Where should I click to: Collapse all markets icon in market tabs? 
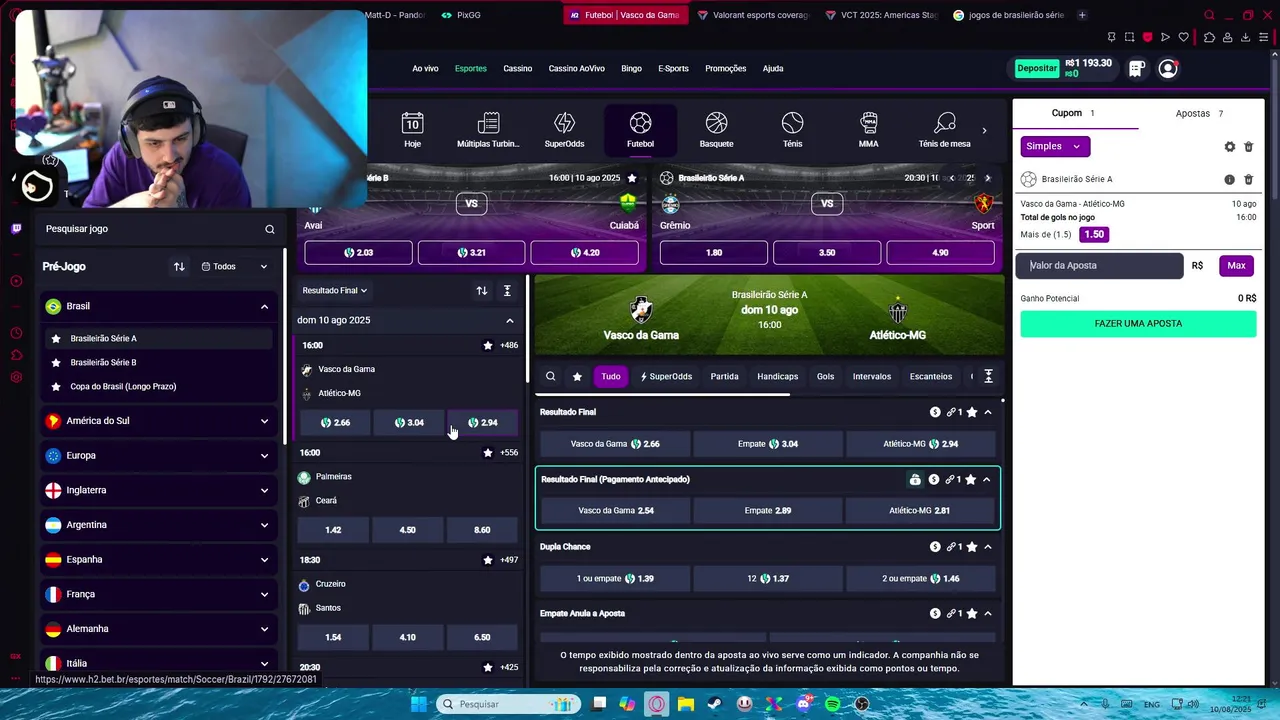988,376
